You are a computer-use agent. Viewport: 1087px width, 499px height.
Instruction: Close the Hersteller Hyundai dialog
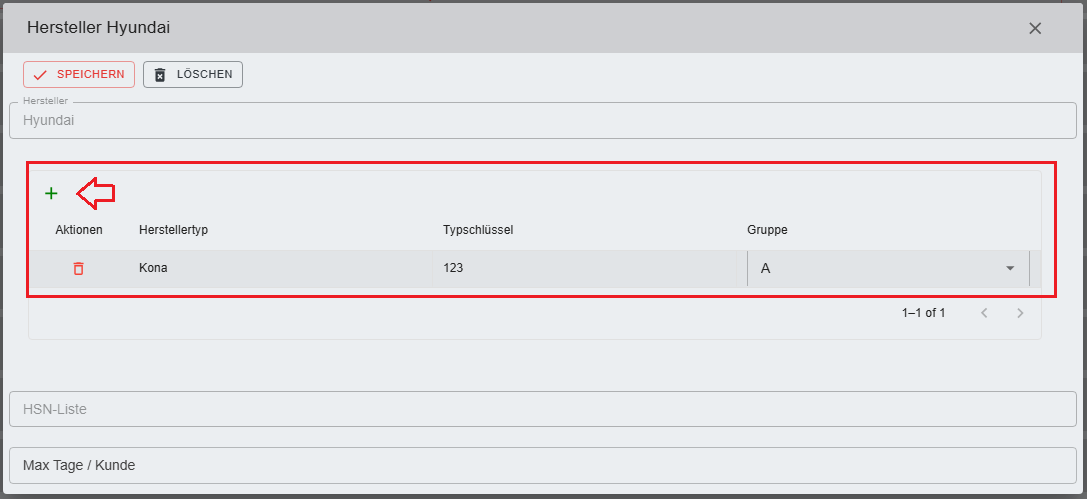[x=1035, y=28]
